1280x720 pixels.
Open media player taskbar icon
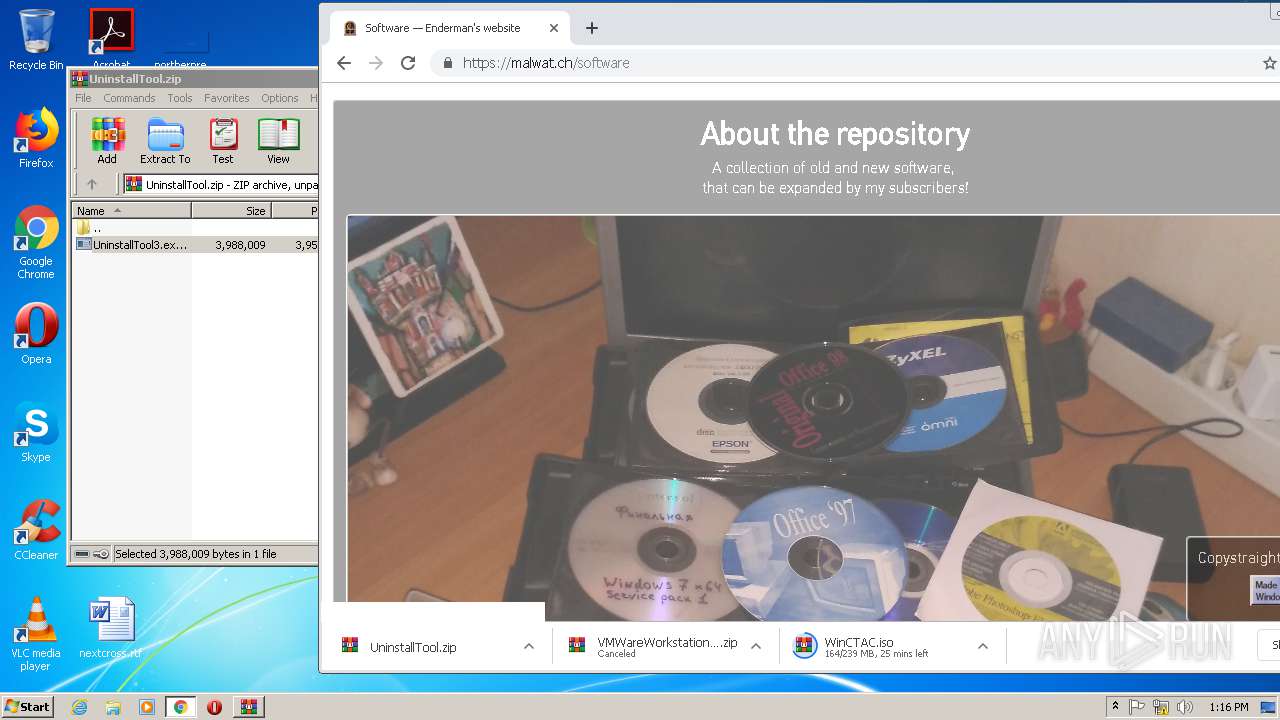pos(147,707)
